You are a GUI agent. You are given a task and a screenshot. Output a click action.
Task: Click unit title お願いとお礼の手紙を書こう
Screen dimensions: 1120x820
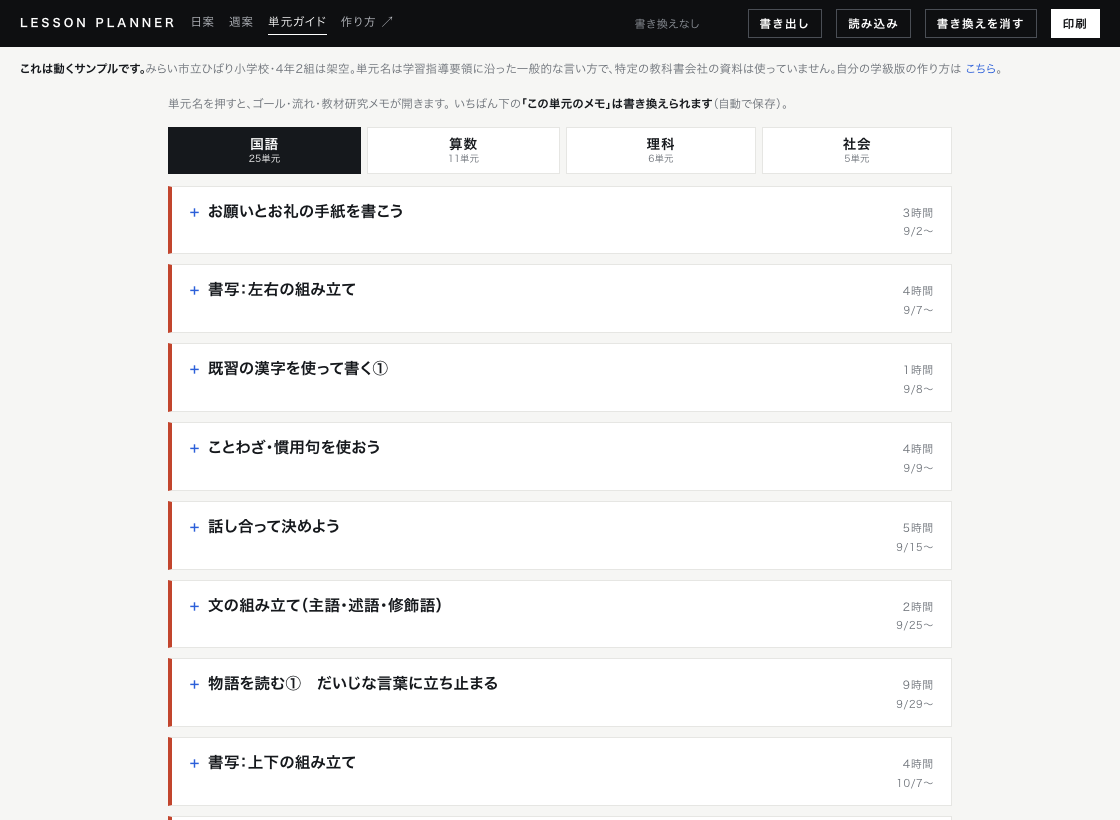[x=306, y=211]
